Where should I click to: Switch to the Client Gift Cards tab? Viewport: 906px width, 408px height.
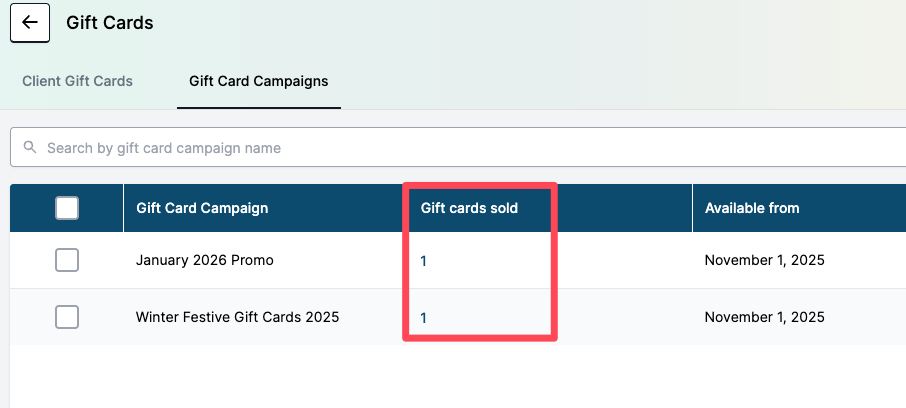point(77,81)
